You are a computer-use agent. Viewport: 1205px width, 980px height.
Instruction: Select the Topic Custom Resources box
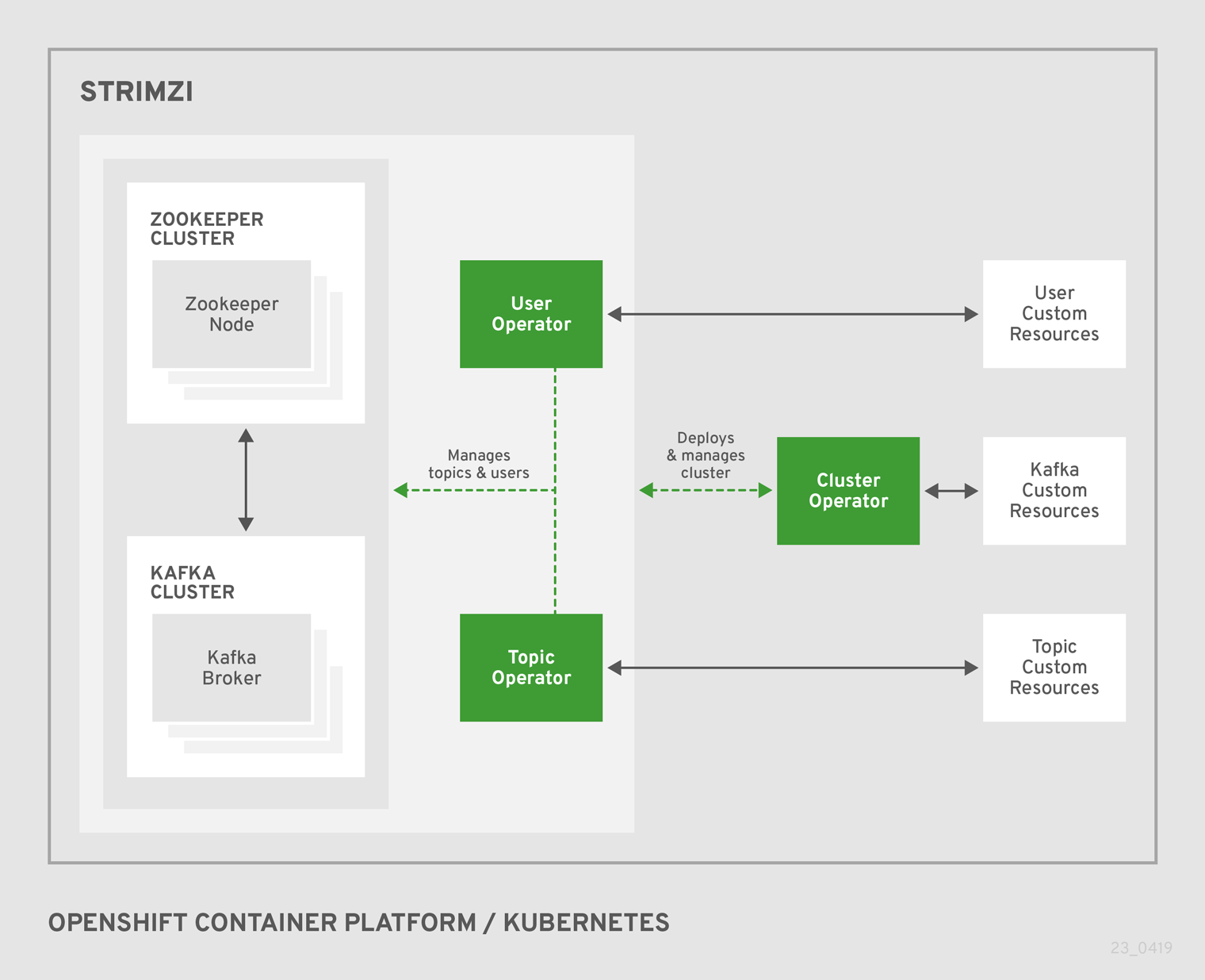(1054, 668)
